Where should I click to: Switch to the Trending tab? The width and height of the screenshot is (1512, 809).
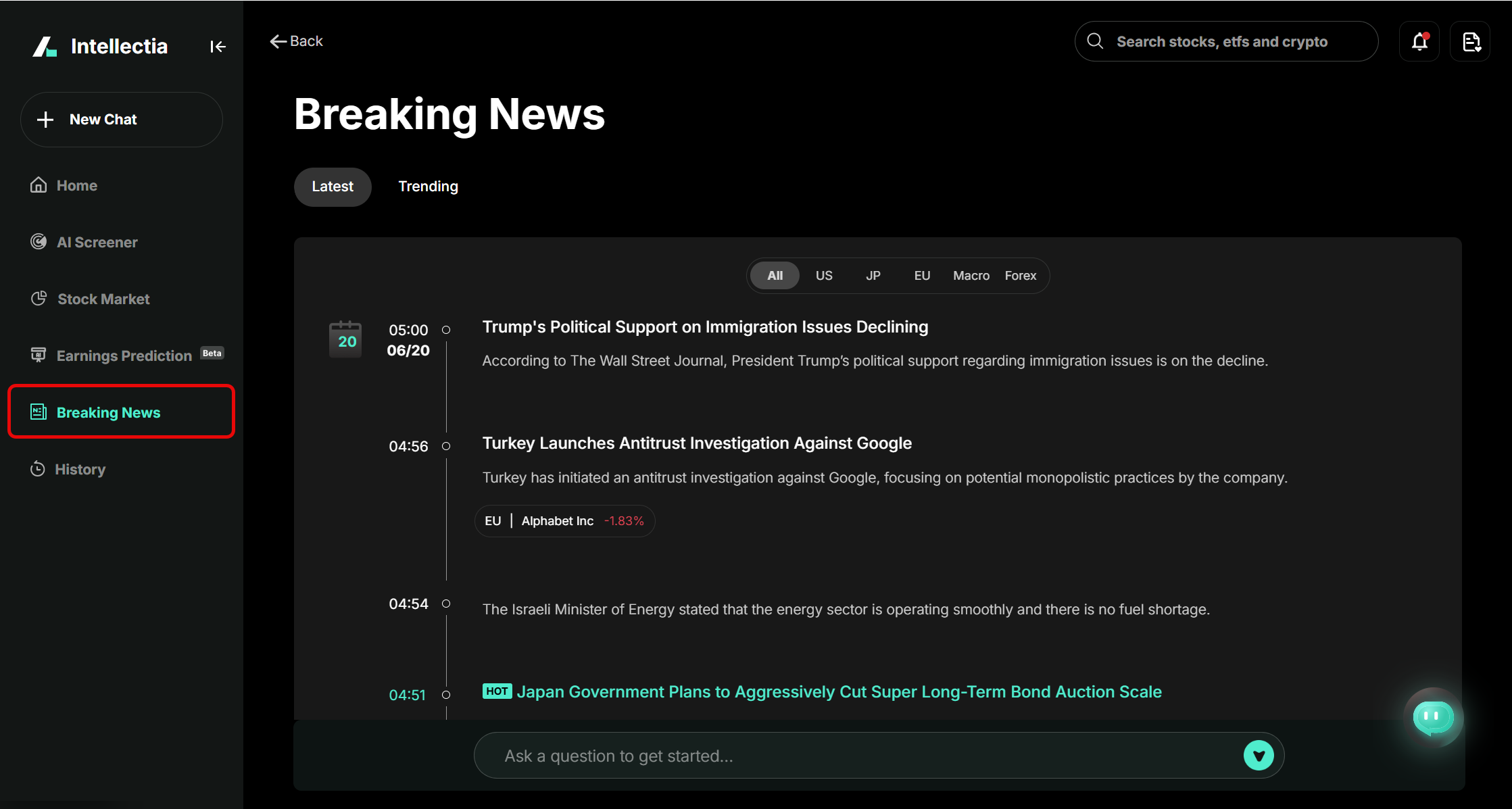(x=428, y=187)
